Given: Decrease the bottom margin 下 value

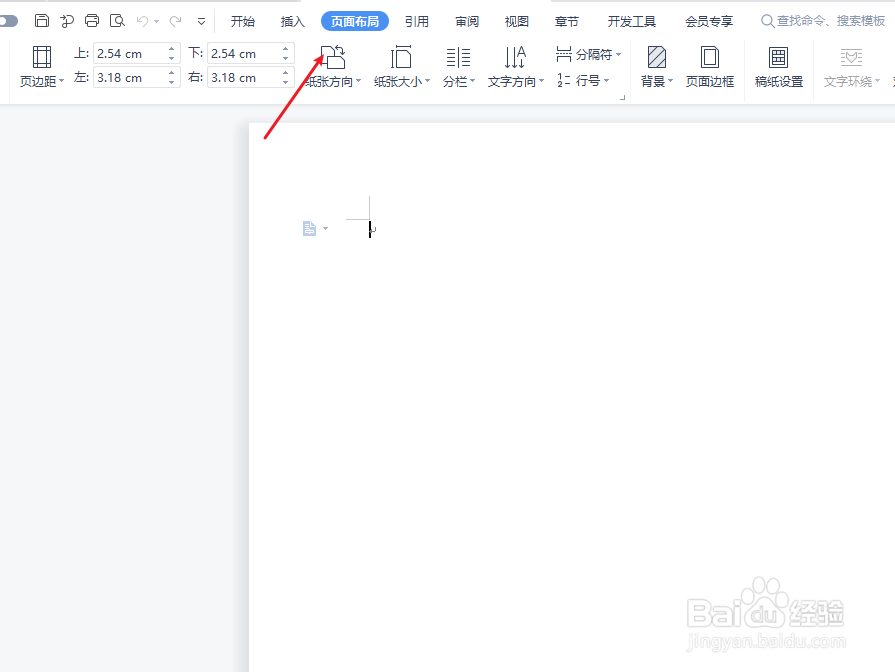Looking at the screenshot, I should (285, 58).
